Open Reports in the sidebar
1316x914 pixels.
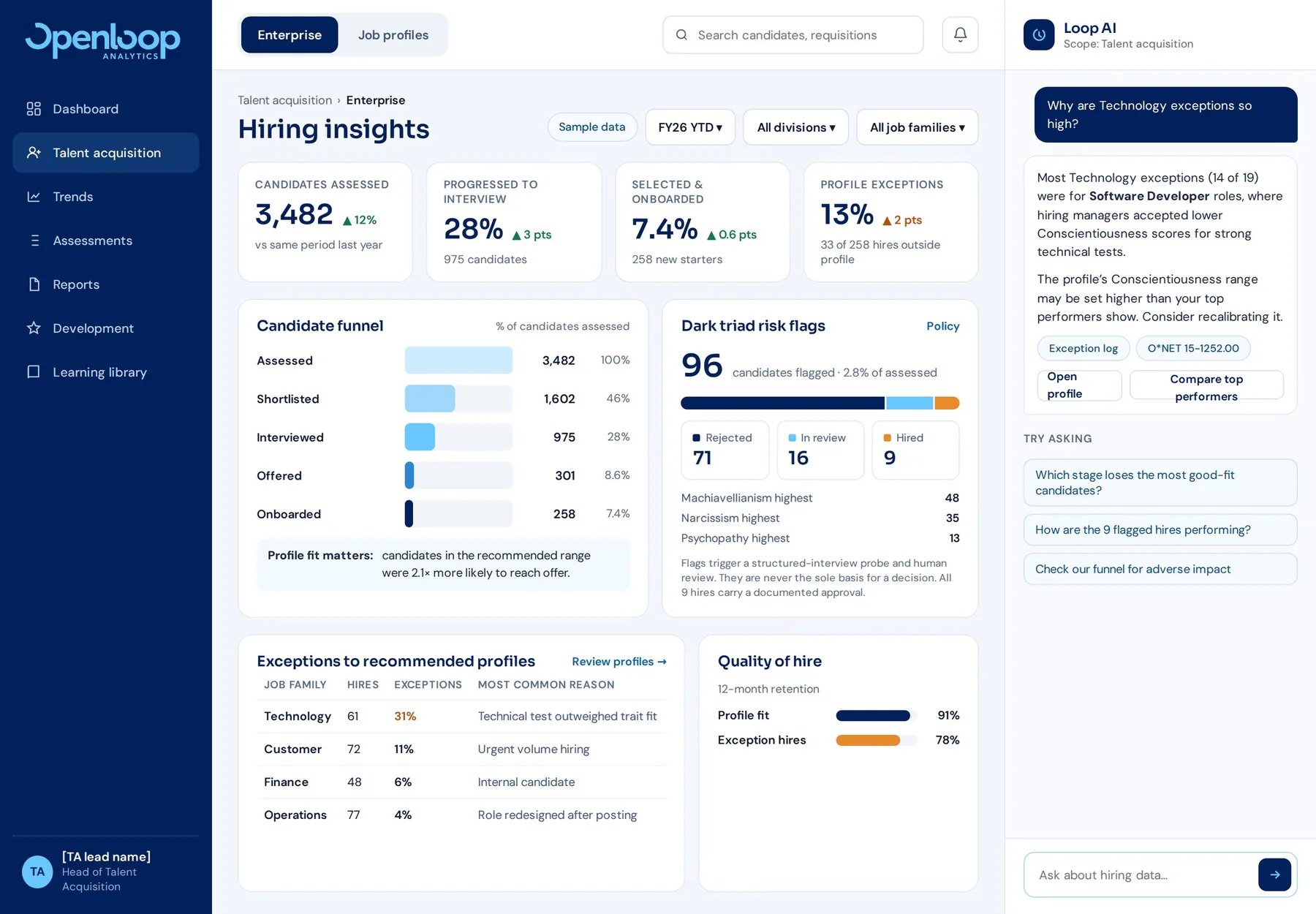[x=106, y=284]
